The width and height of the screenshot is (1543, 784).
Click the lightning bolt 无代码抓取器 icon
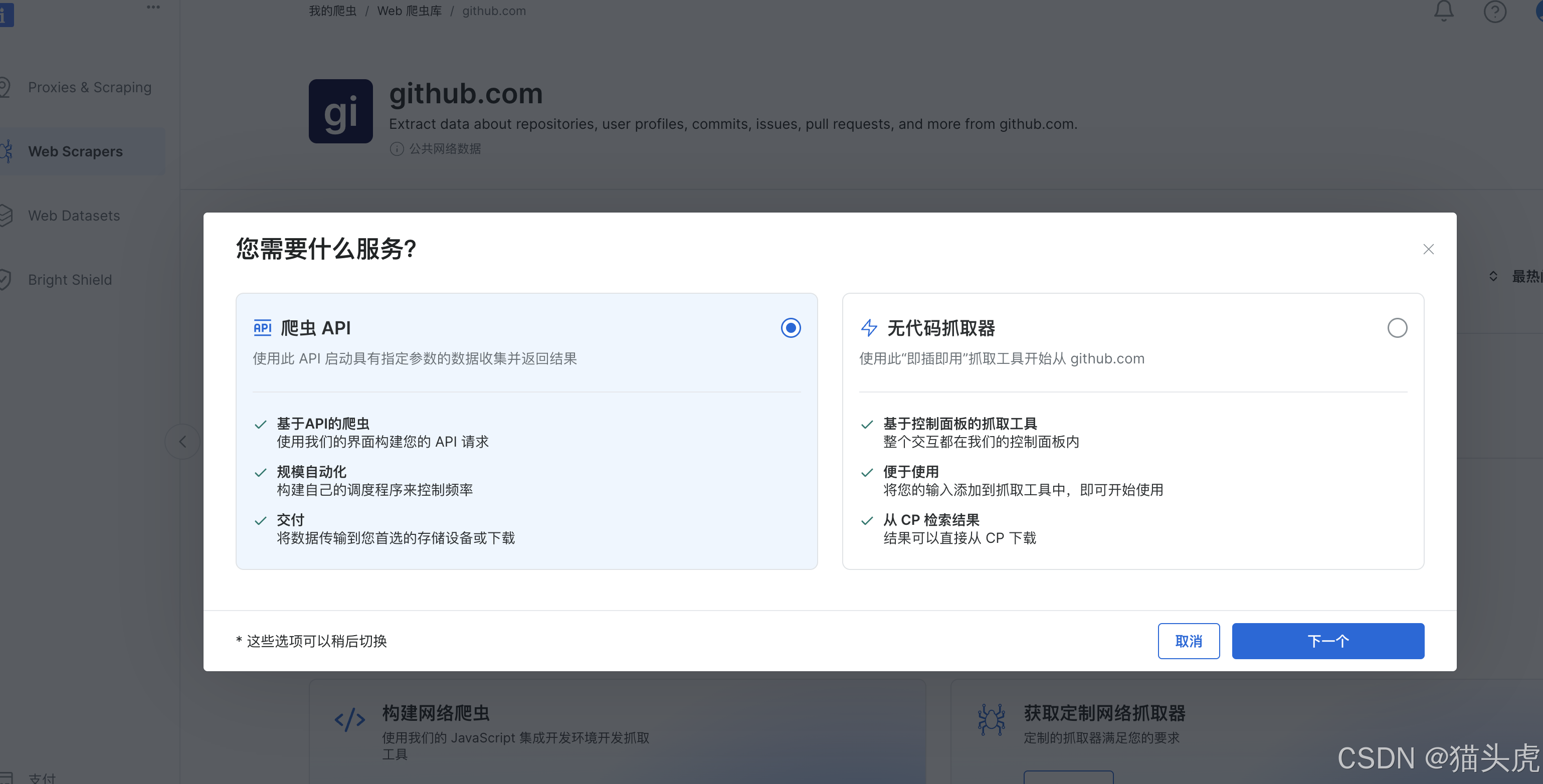pos(869,328)
